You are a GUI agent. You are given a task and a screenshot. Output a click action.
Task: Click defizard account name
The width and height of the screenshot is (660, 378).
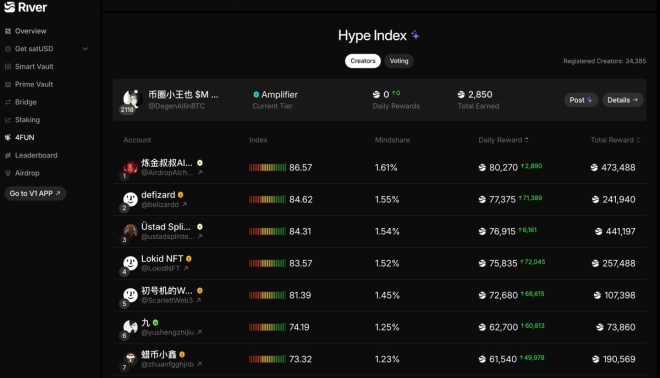(158, 195)
